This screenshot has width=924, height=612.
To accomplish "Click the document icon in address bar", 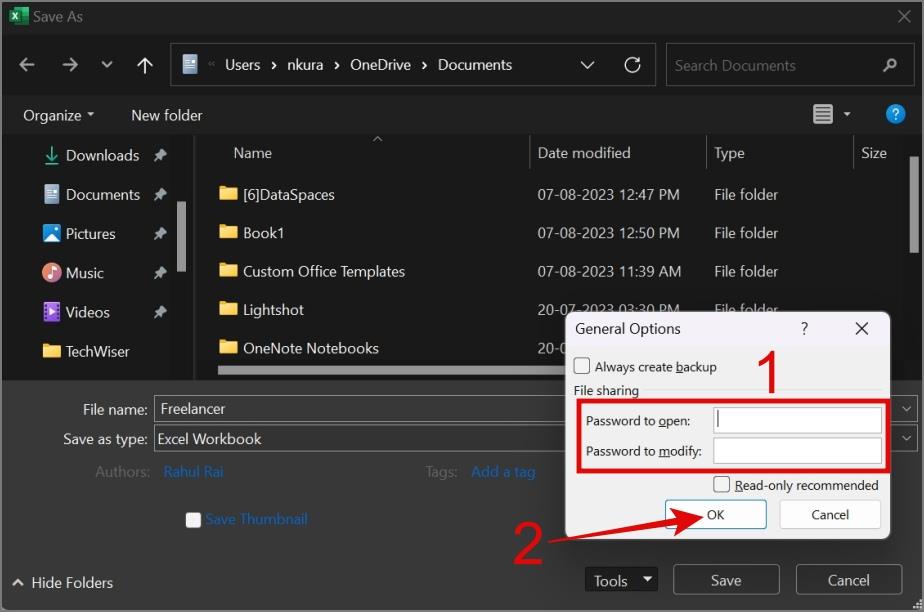I will pyautogui.click(x=190, y=64).
